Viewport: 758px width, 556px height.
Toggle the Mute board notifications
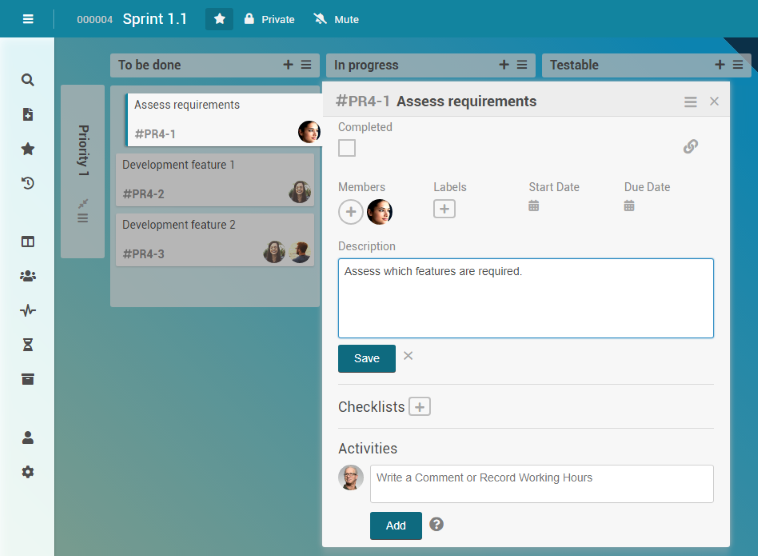[x=336, y=19]
